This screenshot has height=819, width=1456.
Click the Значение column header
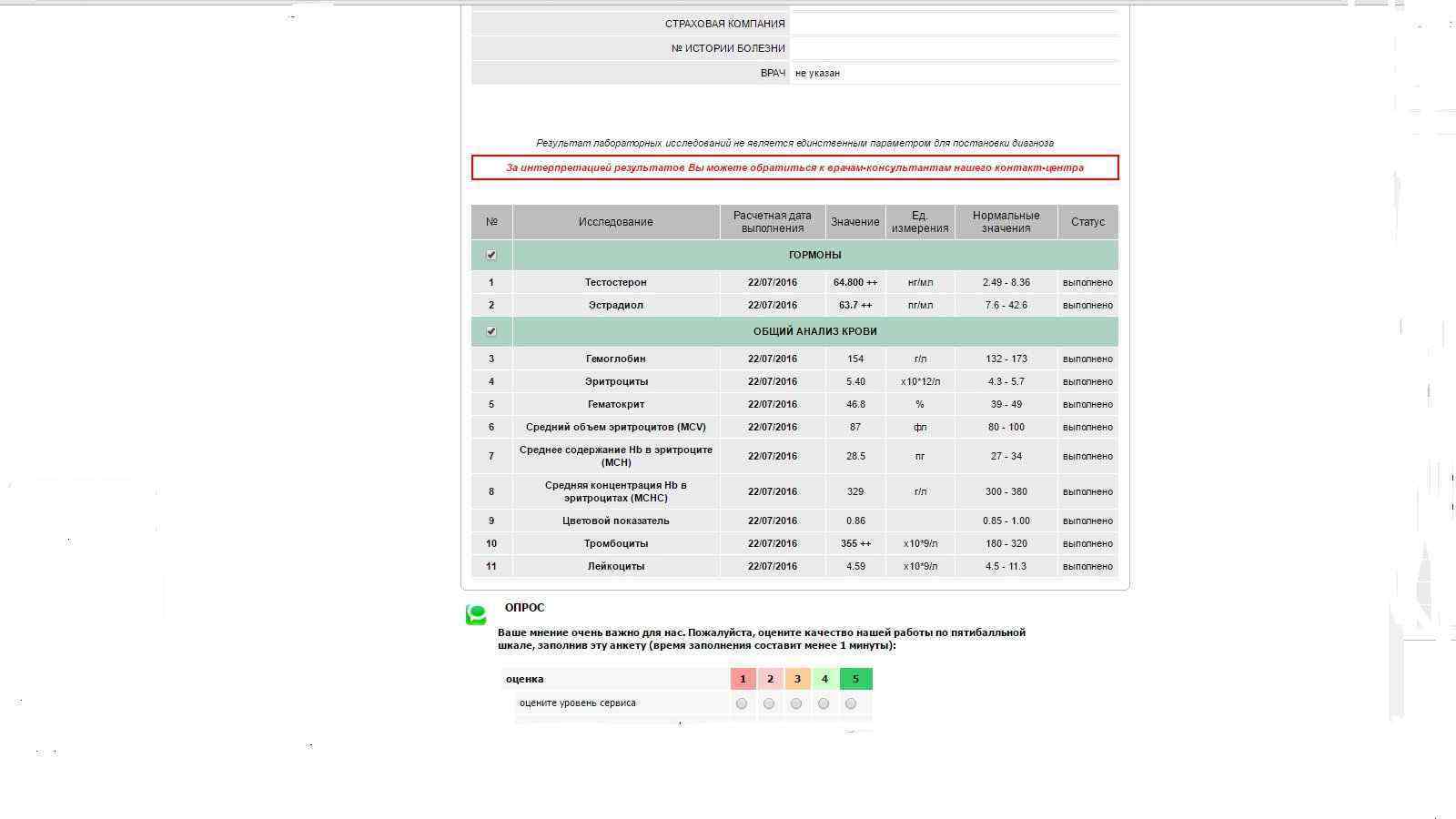click(x=855, y=222)
